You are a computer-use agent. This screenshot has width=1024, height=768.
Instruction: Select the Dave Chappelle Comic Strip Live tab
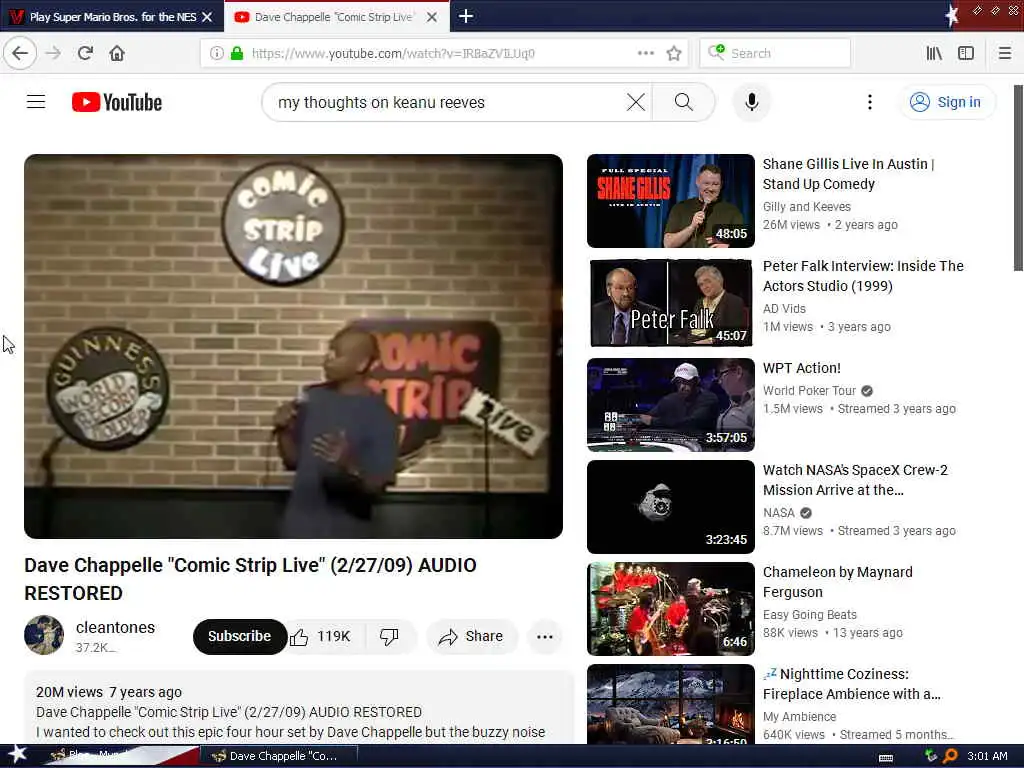[336, 17]
